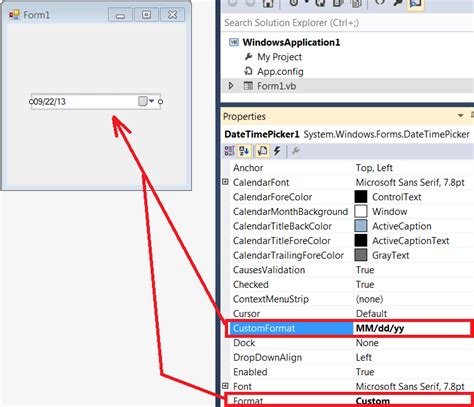Image resolution: width=474 pixels, height=407 pixels.
Task: Click the CalendarTitleBackColor blue swatch
Action: point(361,226)
